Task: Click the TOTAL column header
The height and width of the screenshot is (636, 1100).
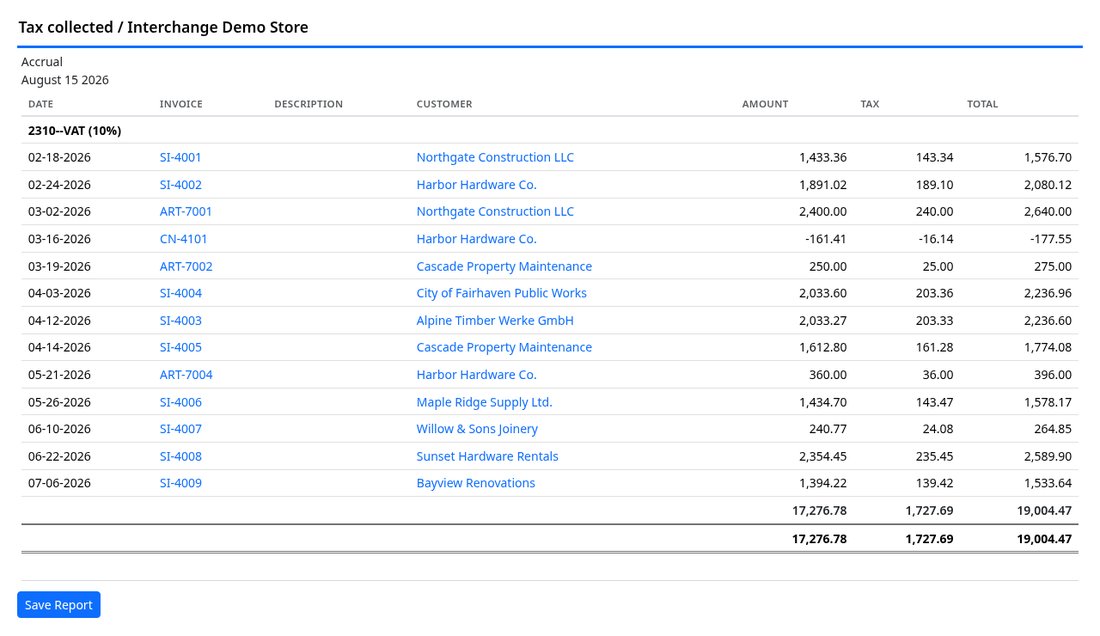Action: (982, 104)
